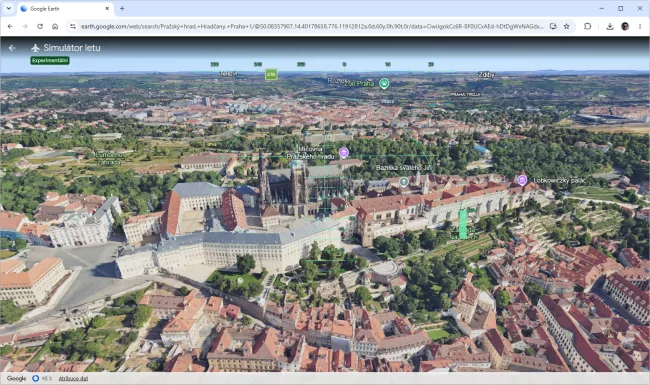Screen dimensions: 650x385
Task: Click compass heading 330
Action: pos(214,65)
